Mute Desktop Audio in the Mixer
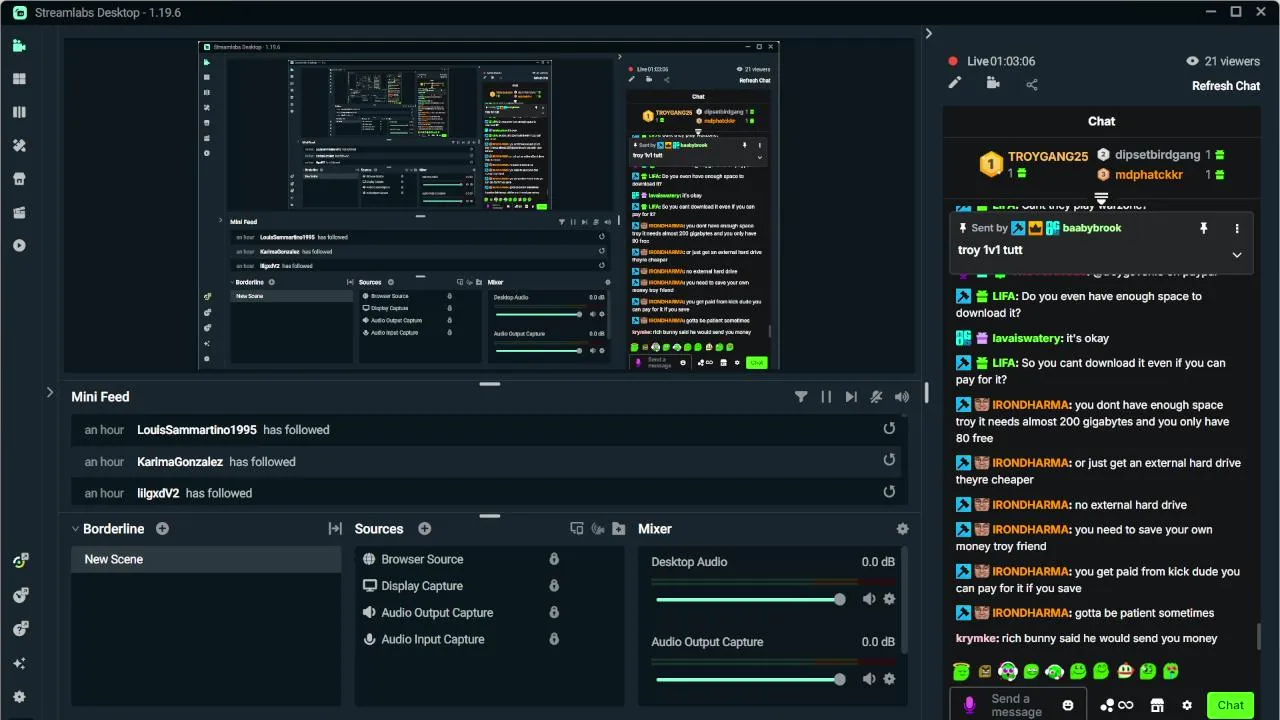The image size is (1280, 720). [869, 599]
